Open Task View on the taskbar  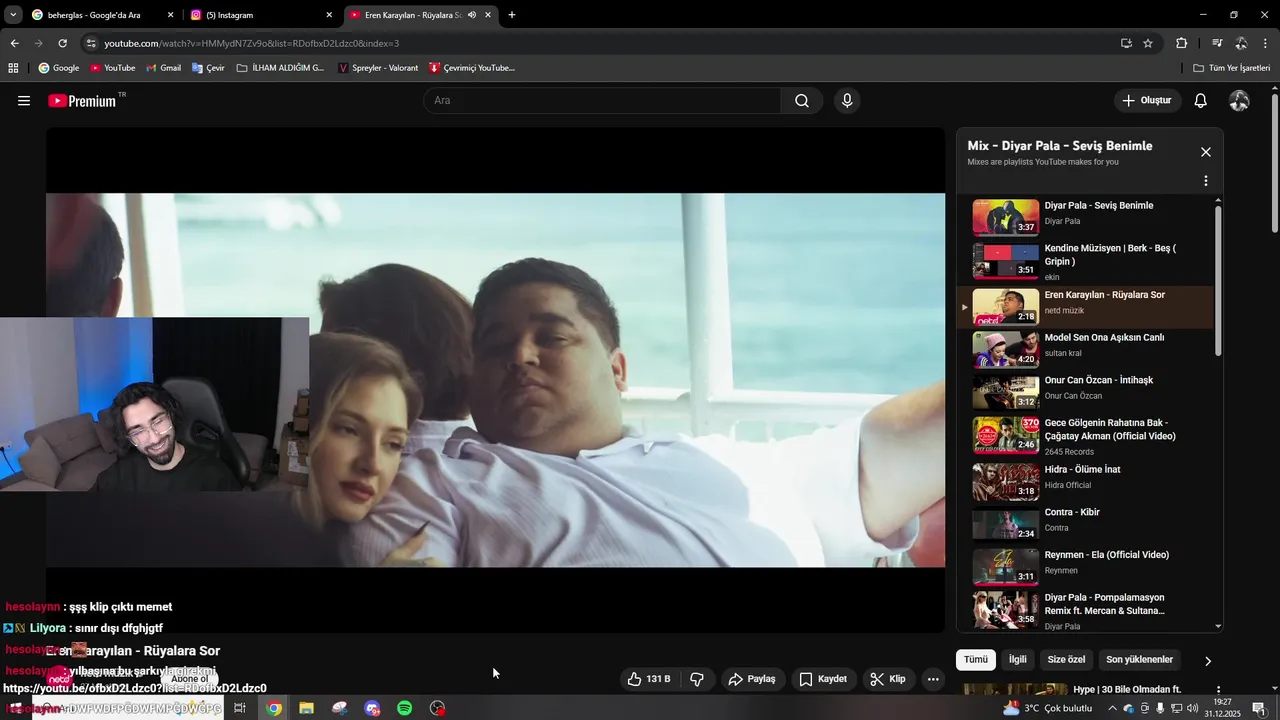coord(240,708)
